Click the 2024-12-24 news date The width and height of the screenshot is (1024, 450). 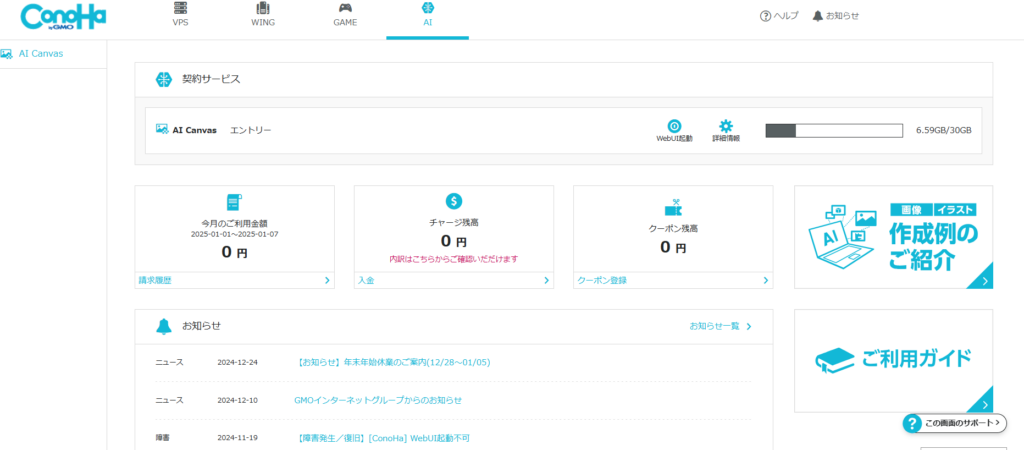238,362
